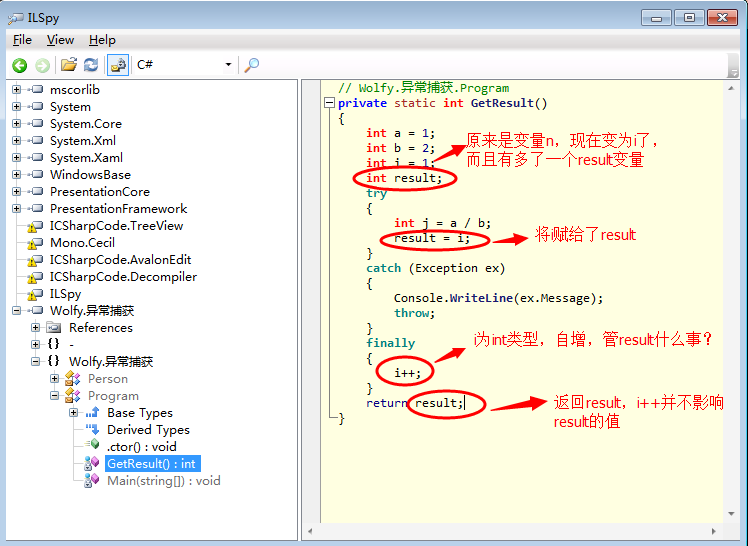Image resolution: width=748 pixels, height=546 pixels.
Task: Open the File menu
Action: (22, 40)
